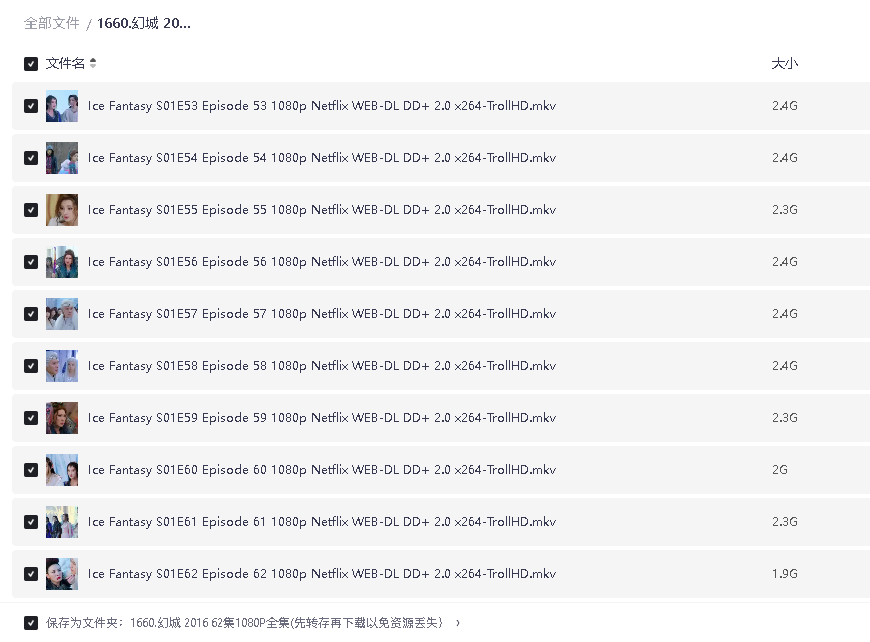The image size is (870, 642).
Task: Open Ice Fantasy S01E56 file name
Action: click(x=321, y=262)
